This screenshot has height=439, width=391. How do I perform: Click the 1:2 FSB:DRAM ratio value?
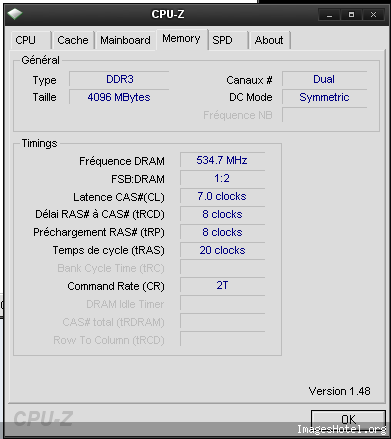tap(222, 178)
